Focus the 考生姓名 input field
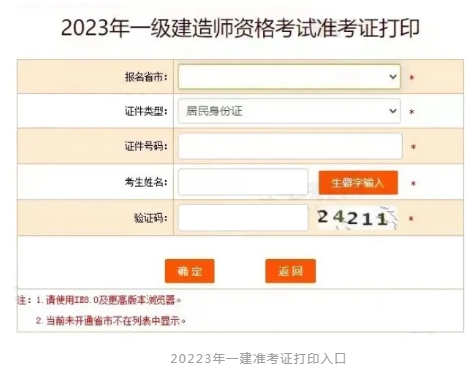 pyautogui.click(x=243, y=182)
